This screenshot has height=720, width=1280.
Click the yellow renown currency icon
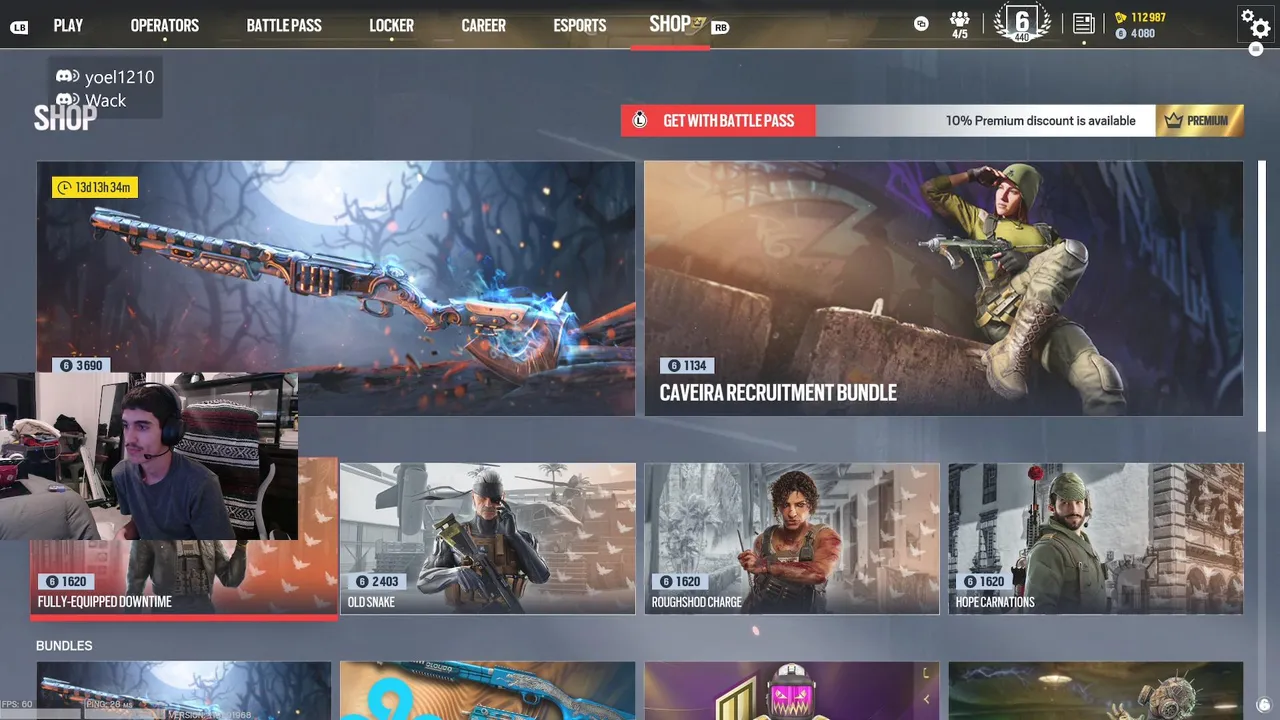[1121, 17]
